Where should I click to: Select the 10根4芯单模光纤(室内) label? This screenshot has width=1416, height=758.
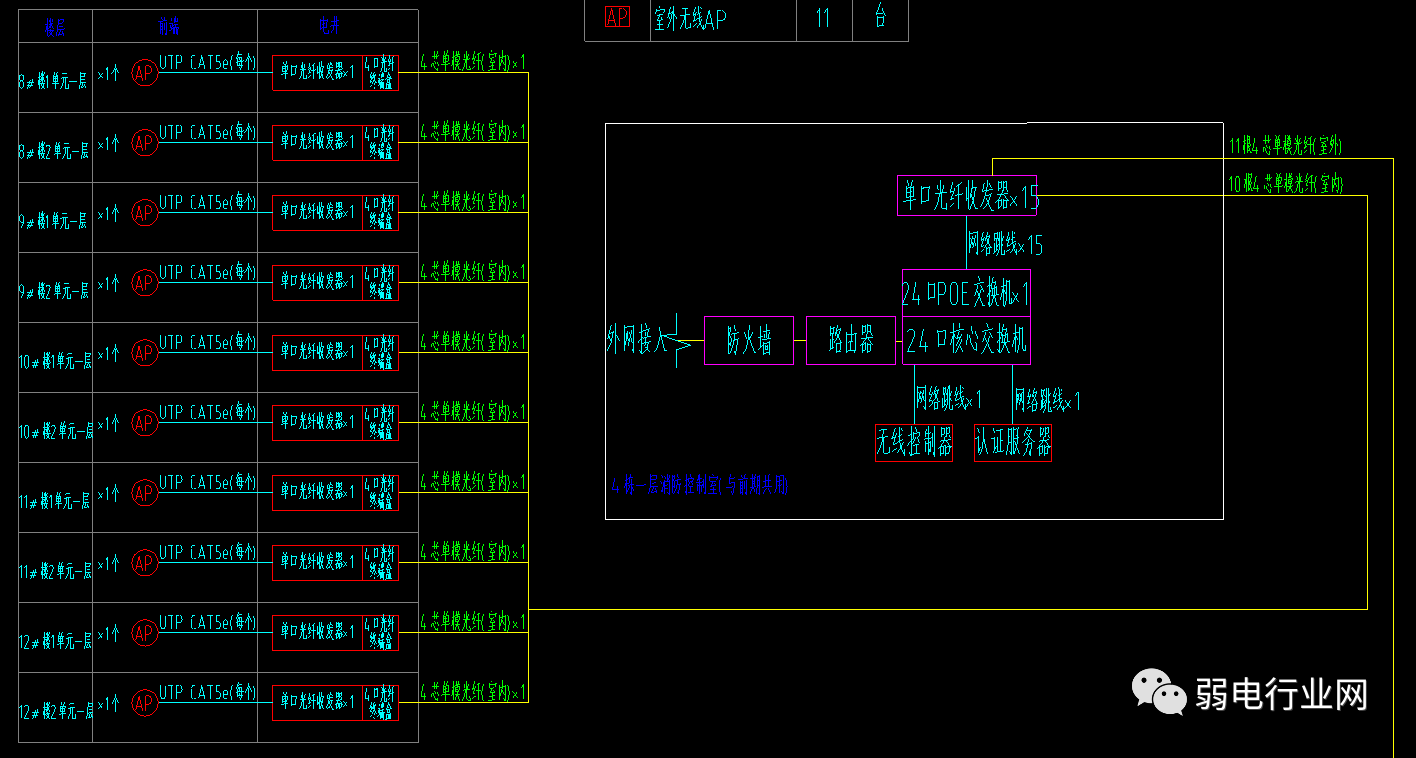click(x=1286, y=184)
